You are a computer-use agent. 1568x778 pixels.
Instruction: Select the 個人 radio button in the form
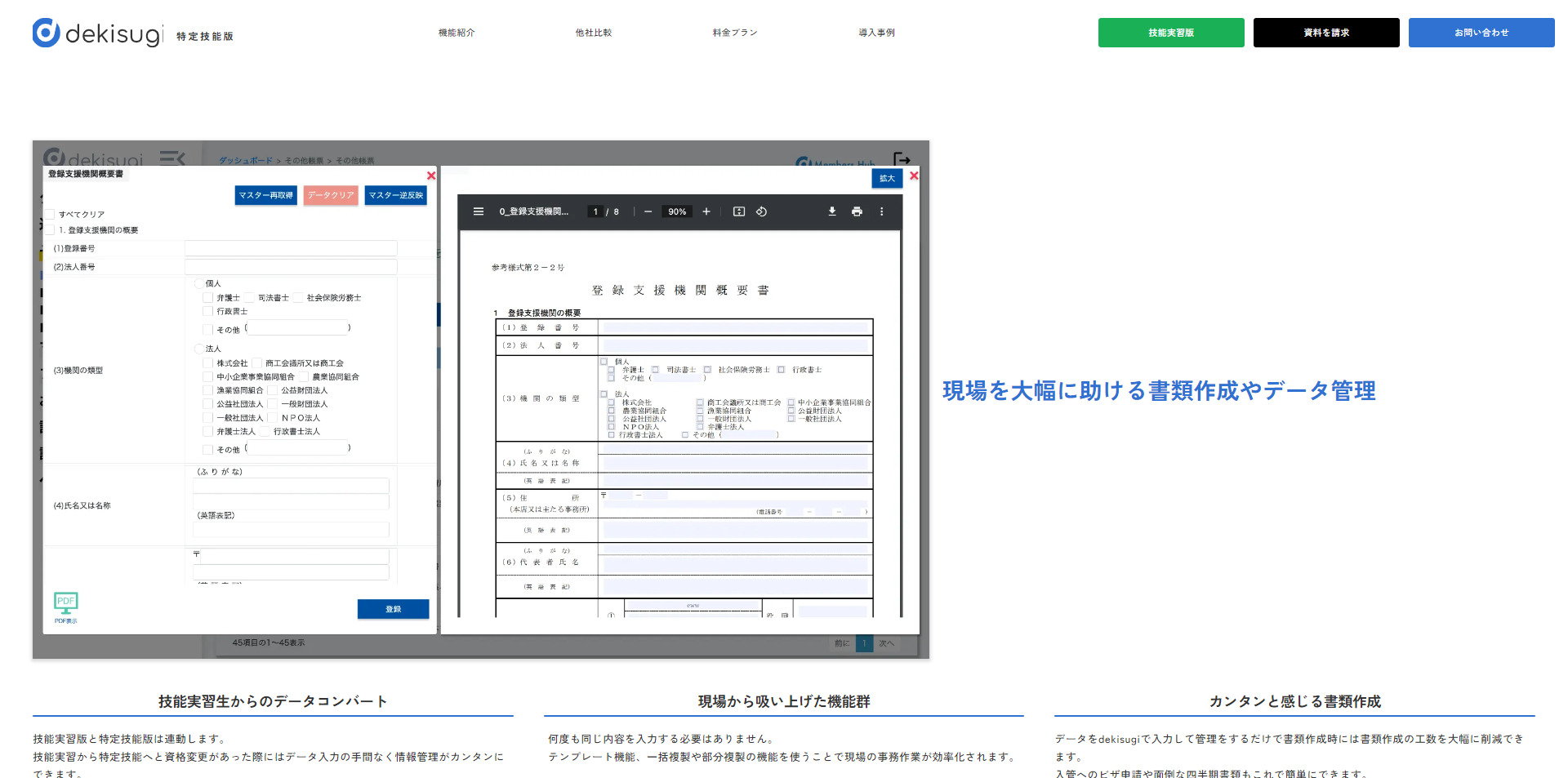198,283
